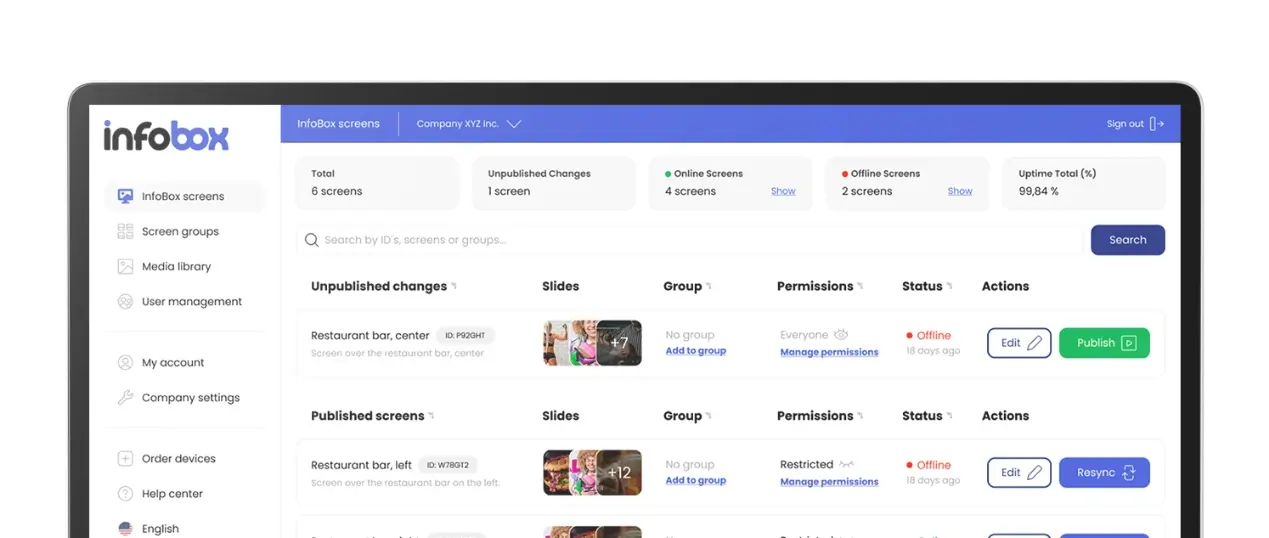Show online screens list
The height and width of the screenshot is (538, 1269).
pyautogui.click(x=783, y=191)
